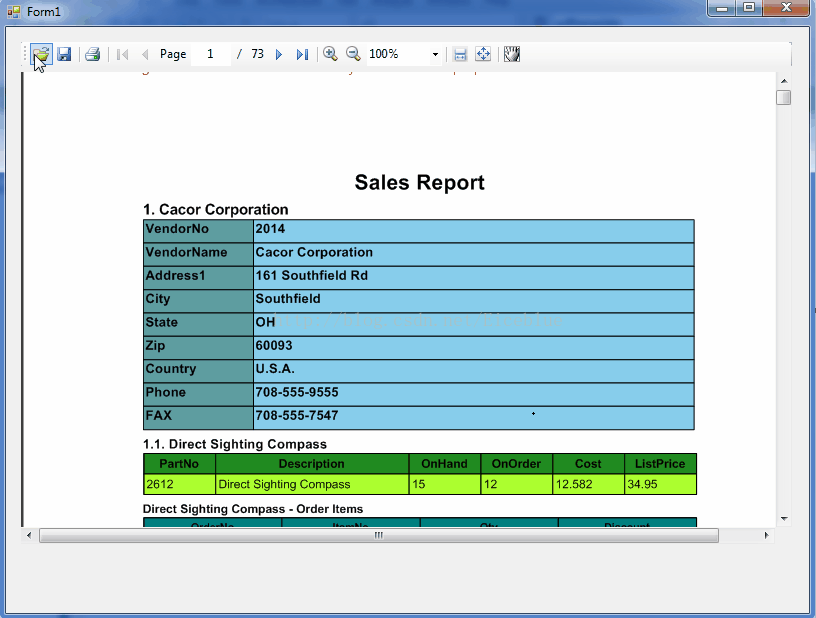Fit page width icon in toolbar
This screenshot has height=618, width=816.
click(x=460, y=54)
